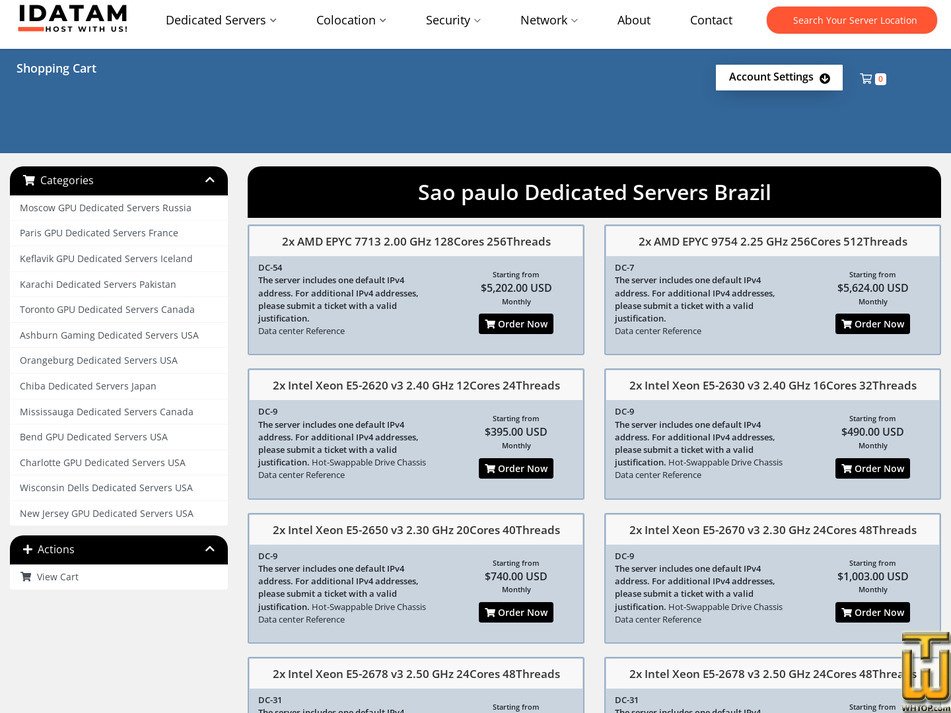Open Chiba Dedicated Servers Japan category
This screenshot has width=951, height=713.
88,386
